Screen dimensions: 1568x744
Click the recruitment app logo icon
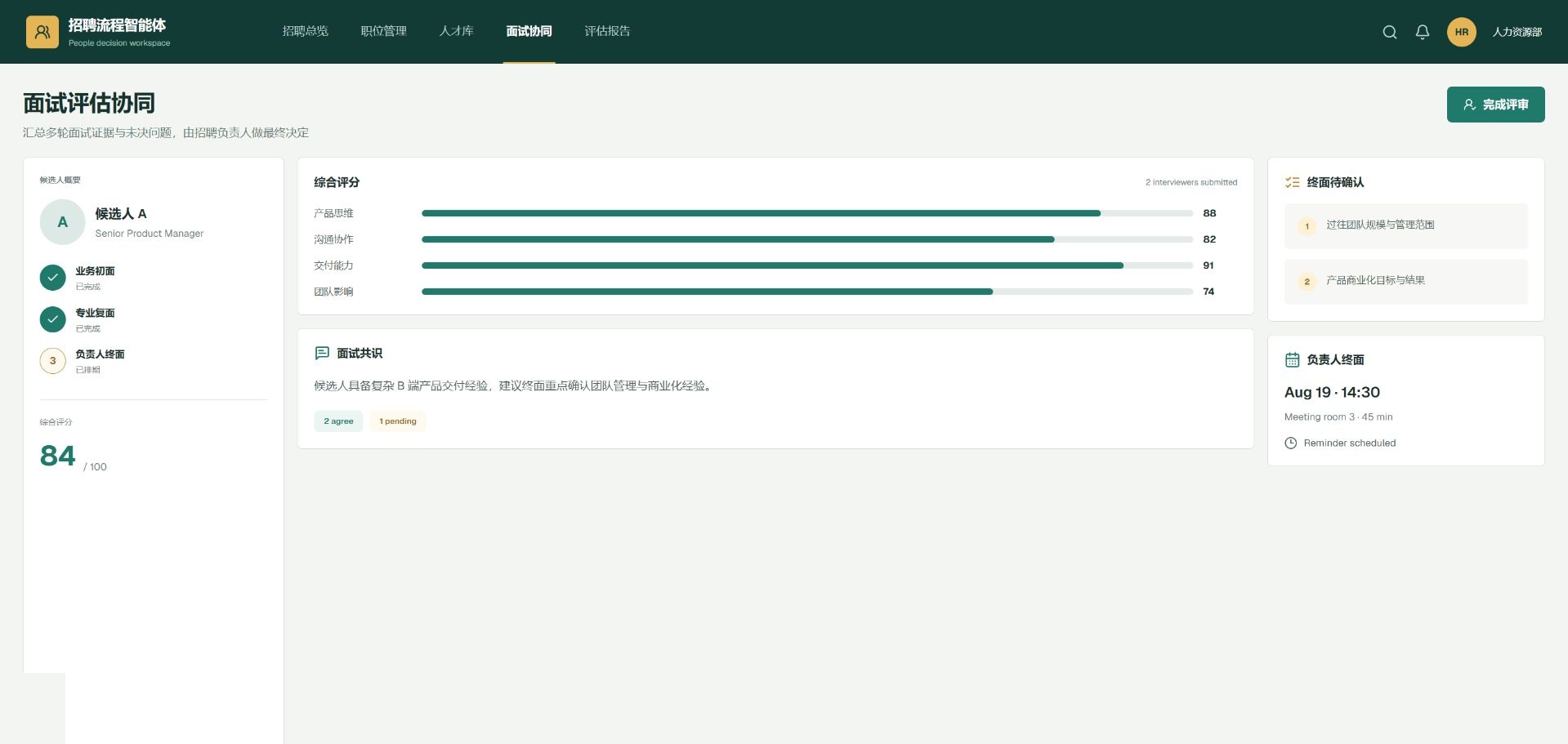click(x=42, y=32)
